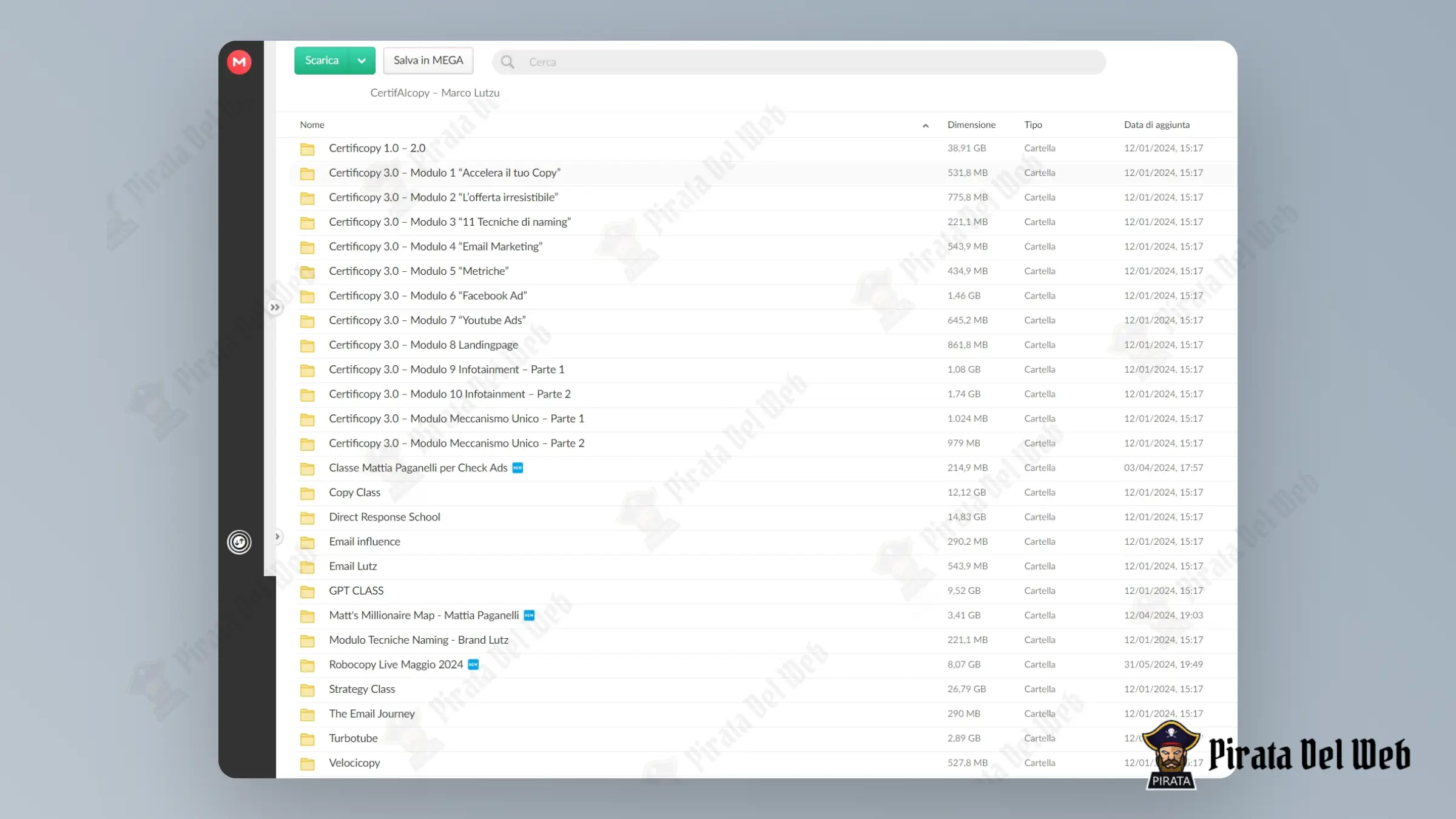The width and height of the screenshot is (1456, 819).
Task: Open the transfers circular icon in sidebar
Action: click(x=239, y=542)
